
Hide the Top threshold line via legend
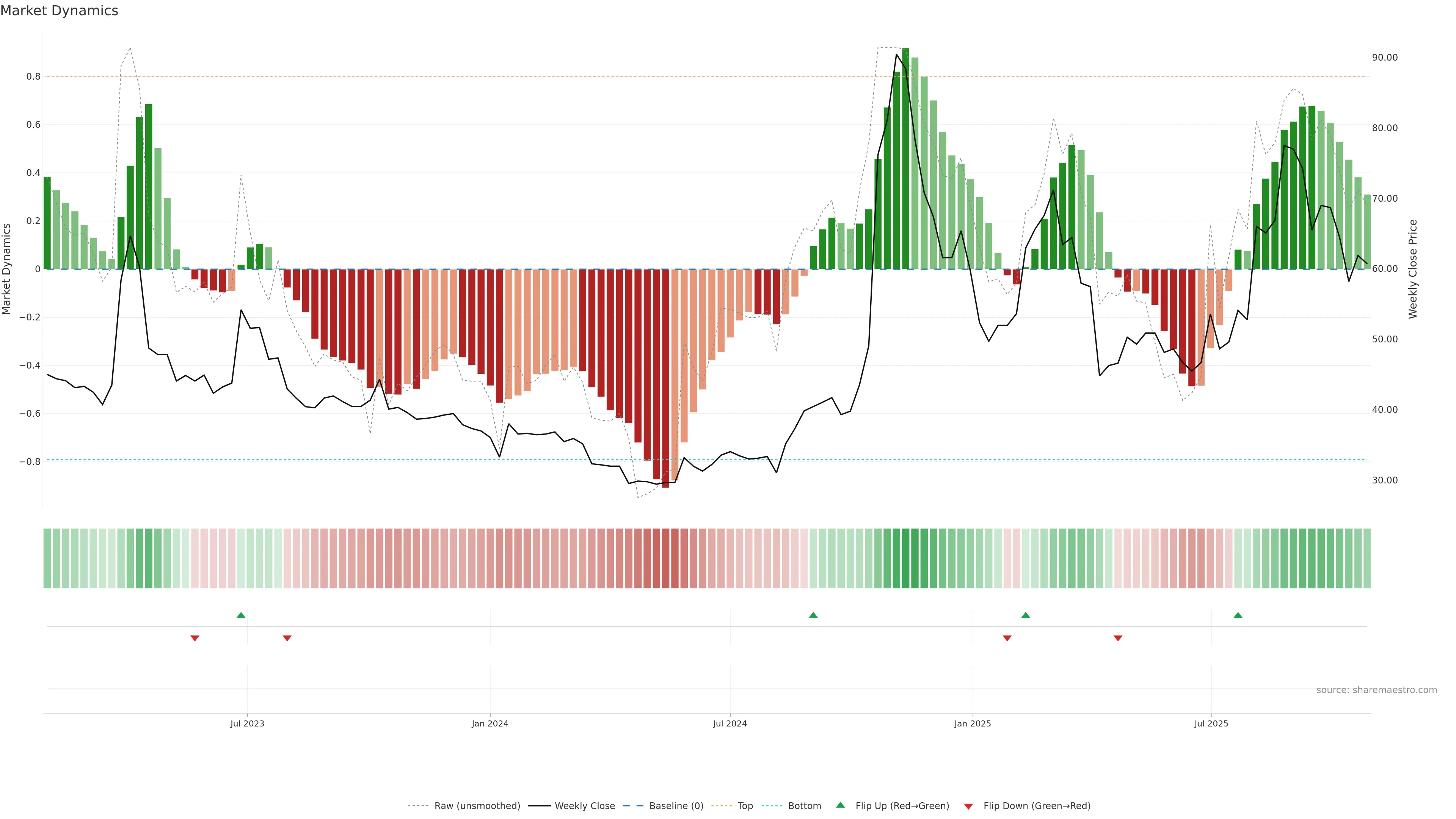coord(745,806)
